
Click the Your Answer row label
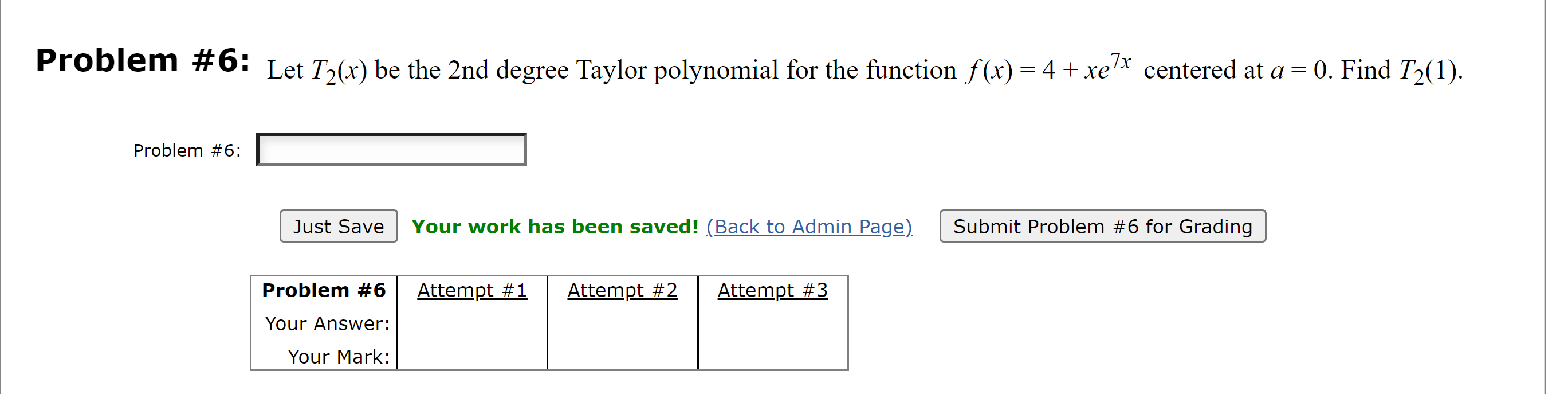(327, 323)
